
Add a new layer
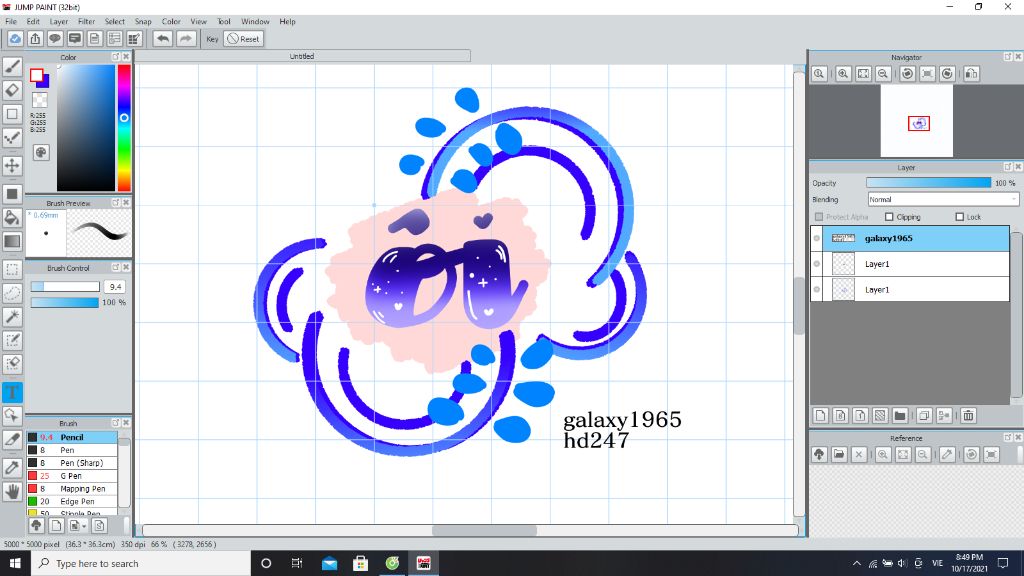tap(821, 415)
